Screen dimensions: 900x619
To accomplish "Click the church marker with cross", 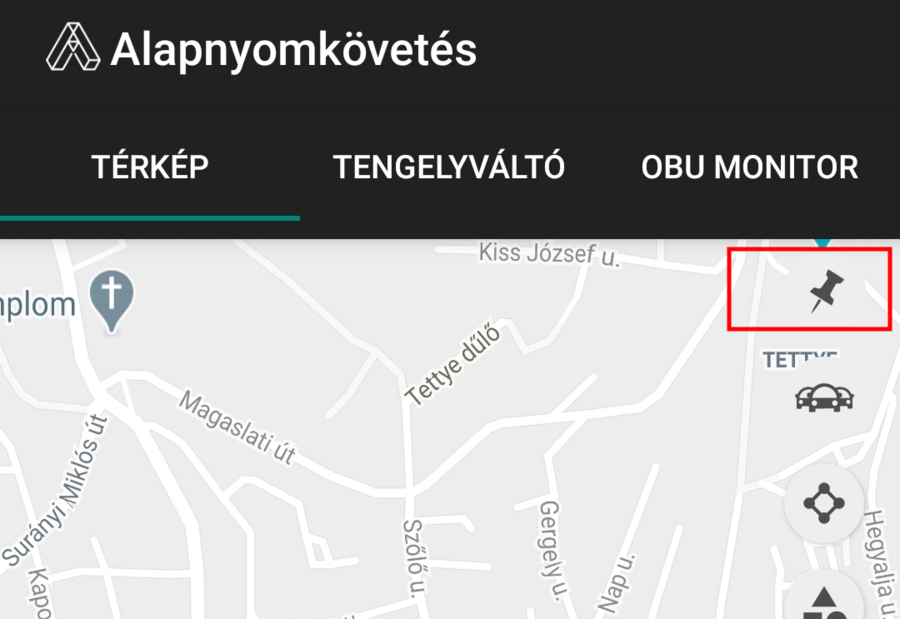I will [x=112, y=301].
